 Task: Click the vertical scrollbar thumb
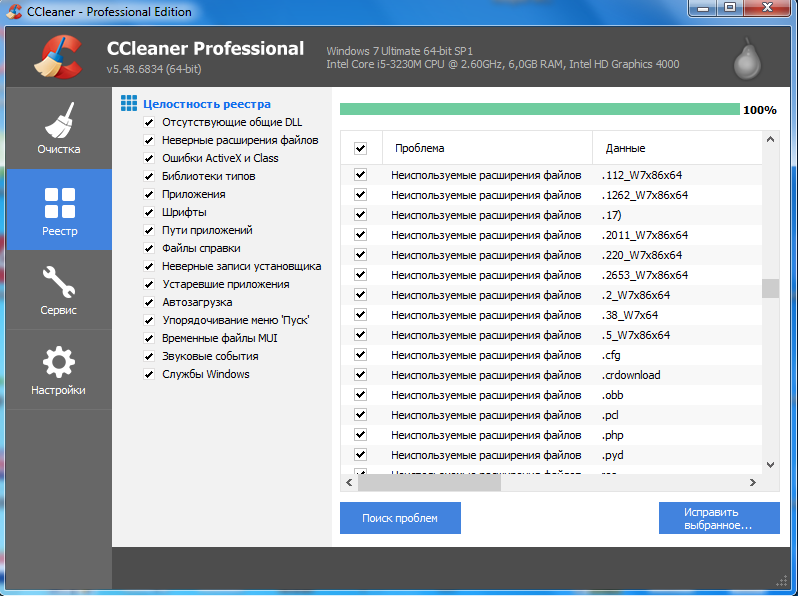pyautogui.click(x=771, y=288)
